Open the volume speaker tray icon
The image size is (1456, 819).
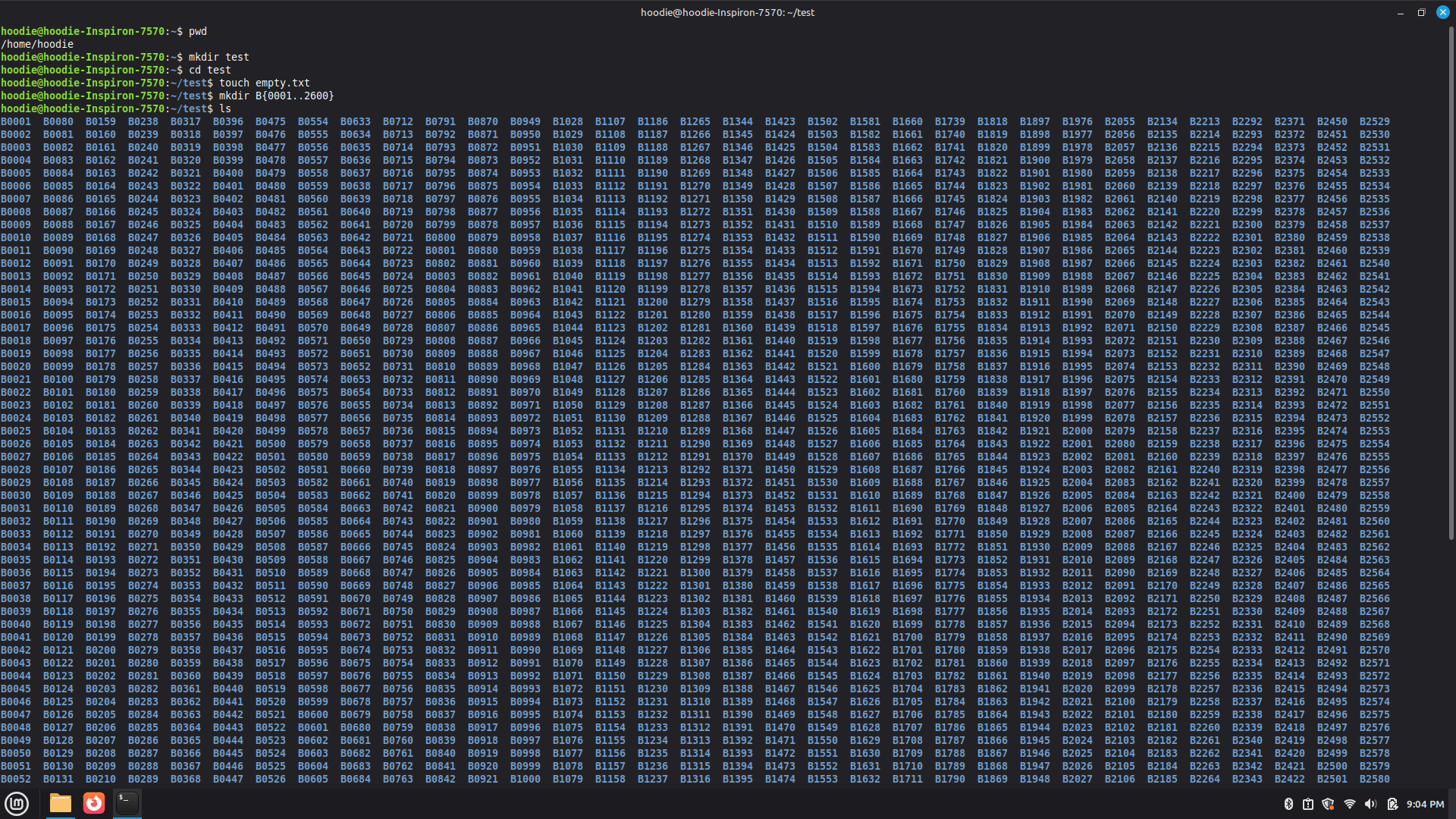(x=1370, y=804)
